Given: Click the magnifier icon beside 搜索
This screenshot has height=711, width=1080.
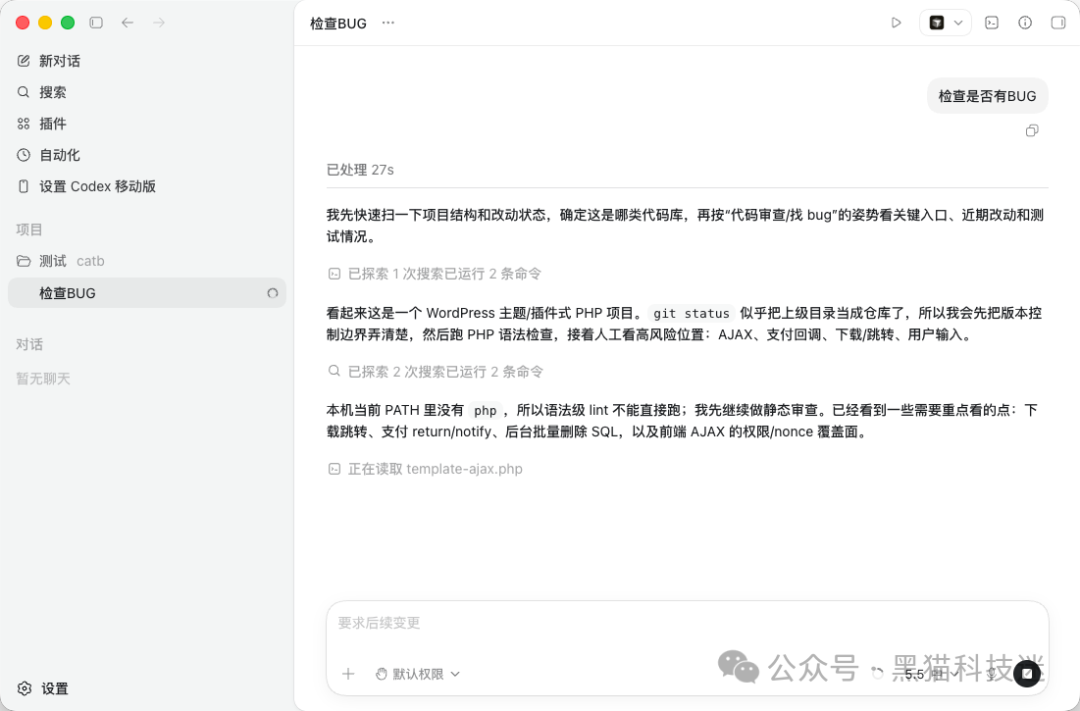Looking at the screenshot, I should point(23,92).
